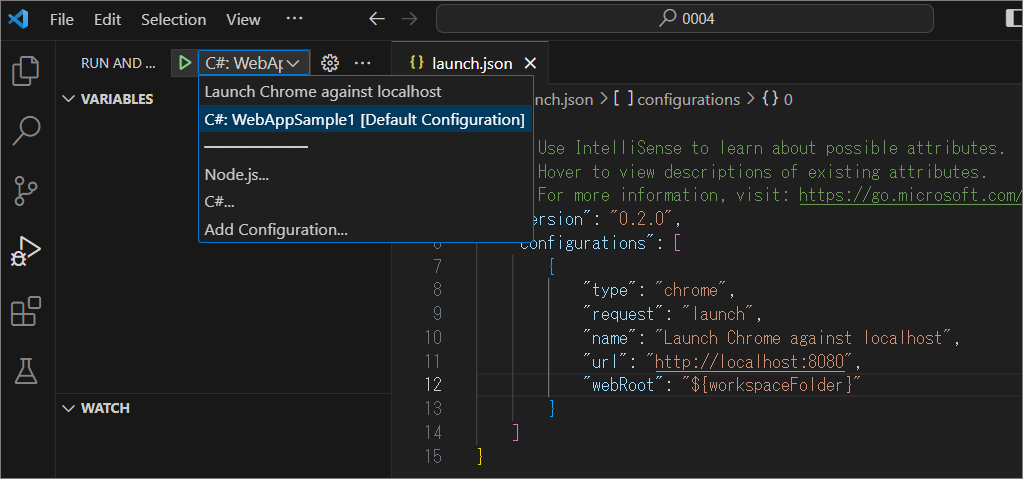The width and height of the screenshot is (1023, 479).
Task: Click the Run and Debug more actions ellipsis
Action: (x=362, y=63)
